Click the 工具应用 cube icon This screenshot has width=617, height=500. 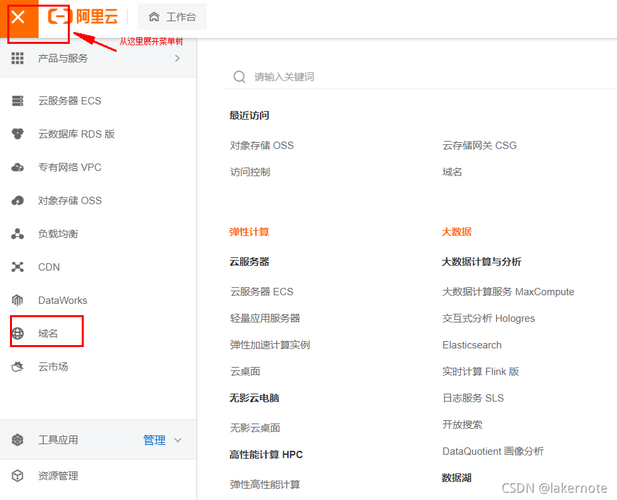click(17, 440)
